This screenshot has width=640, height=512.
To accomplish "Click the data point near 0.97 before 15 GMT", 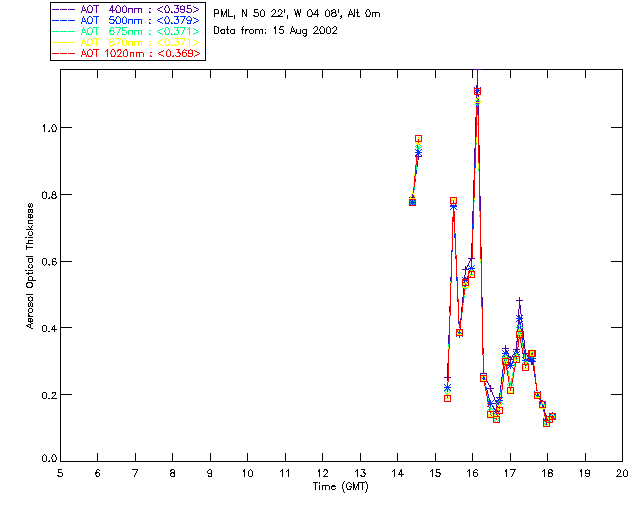I will [418, 139].
